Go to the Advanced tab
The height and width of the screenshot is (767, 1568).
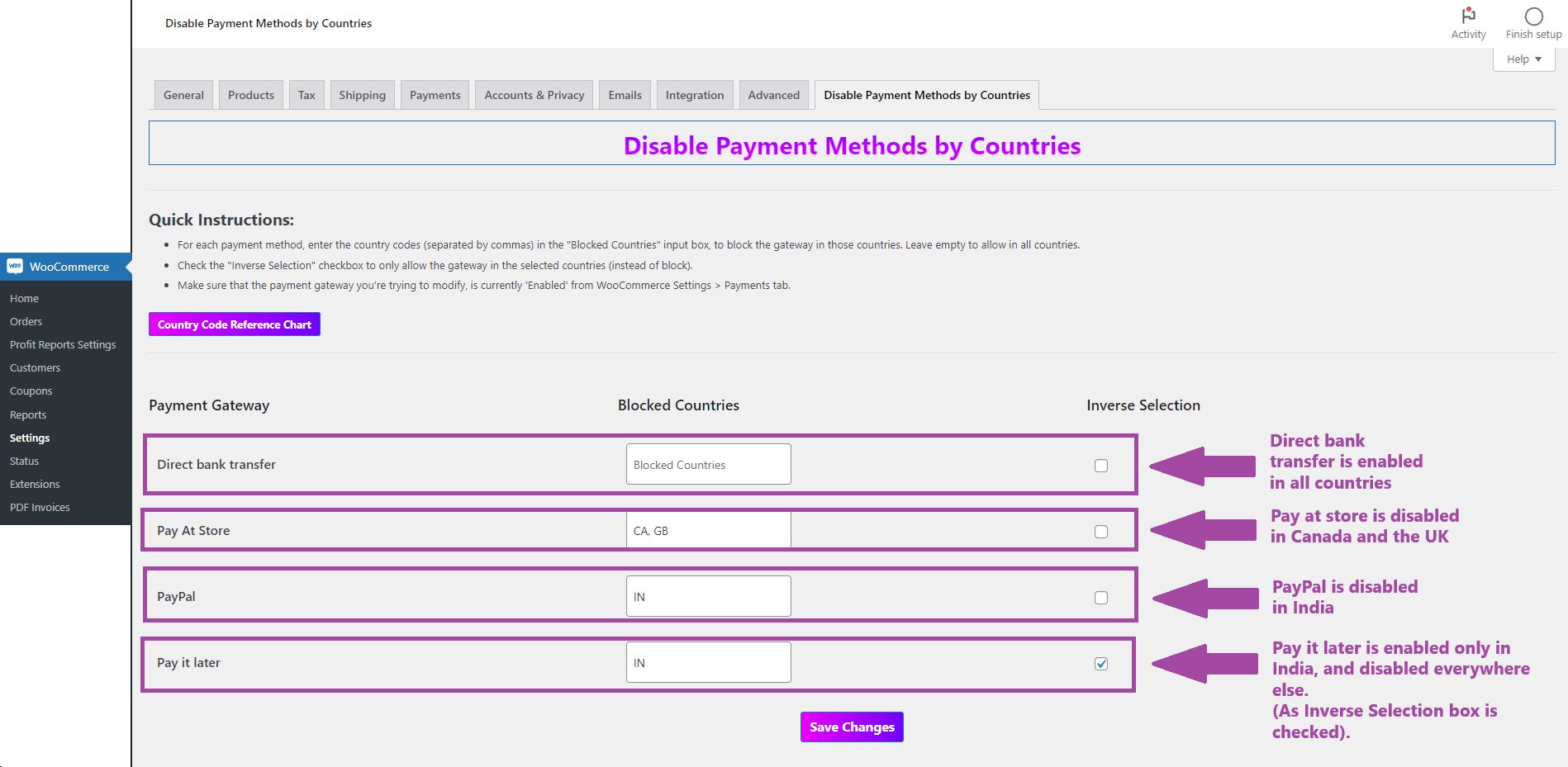point(773,95)
